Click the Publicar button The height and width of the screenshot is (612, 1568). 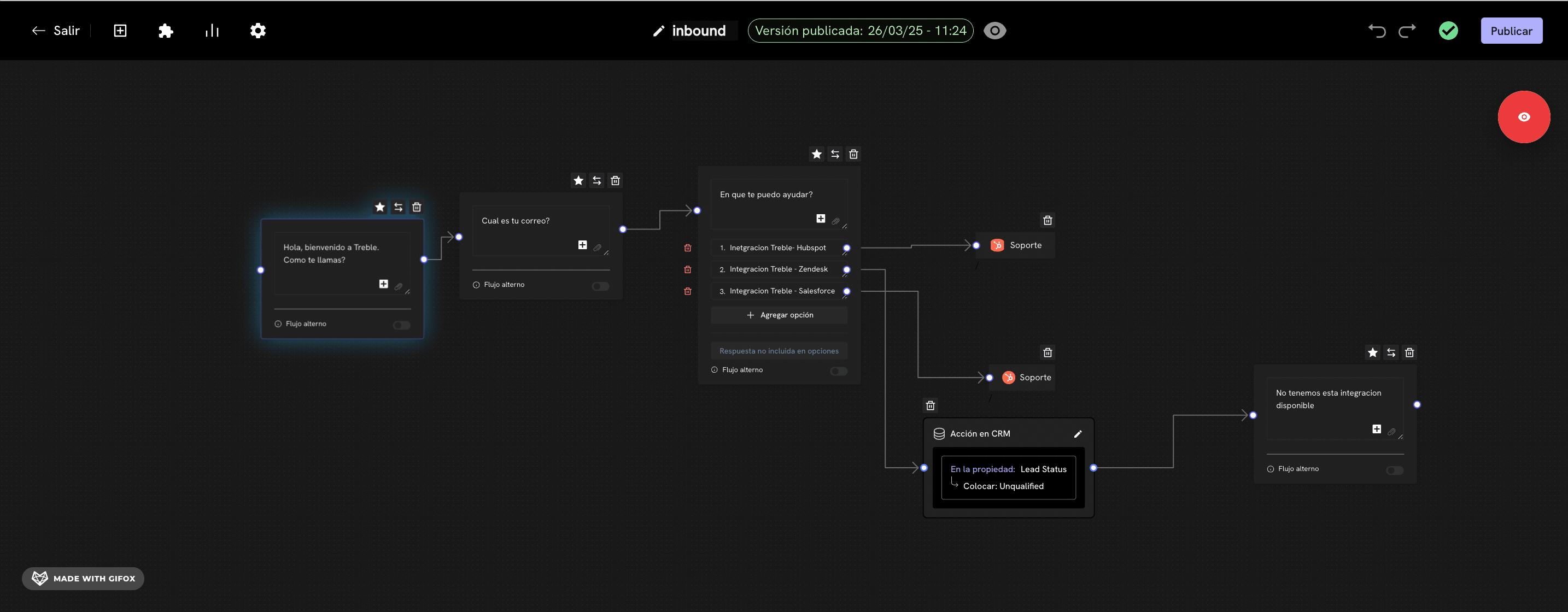pyautogui.click(x=1511, y=31)
